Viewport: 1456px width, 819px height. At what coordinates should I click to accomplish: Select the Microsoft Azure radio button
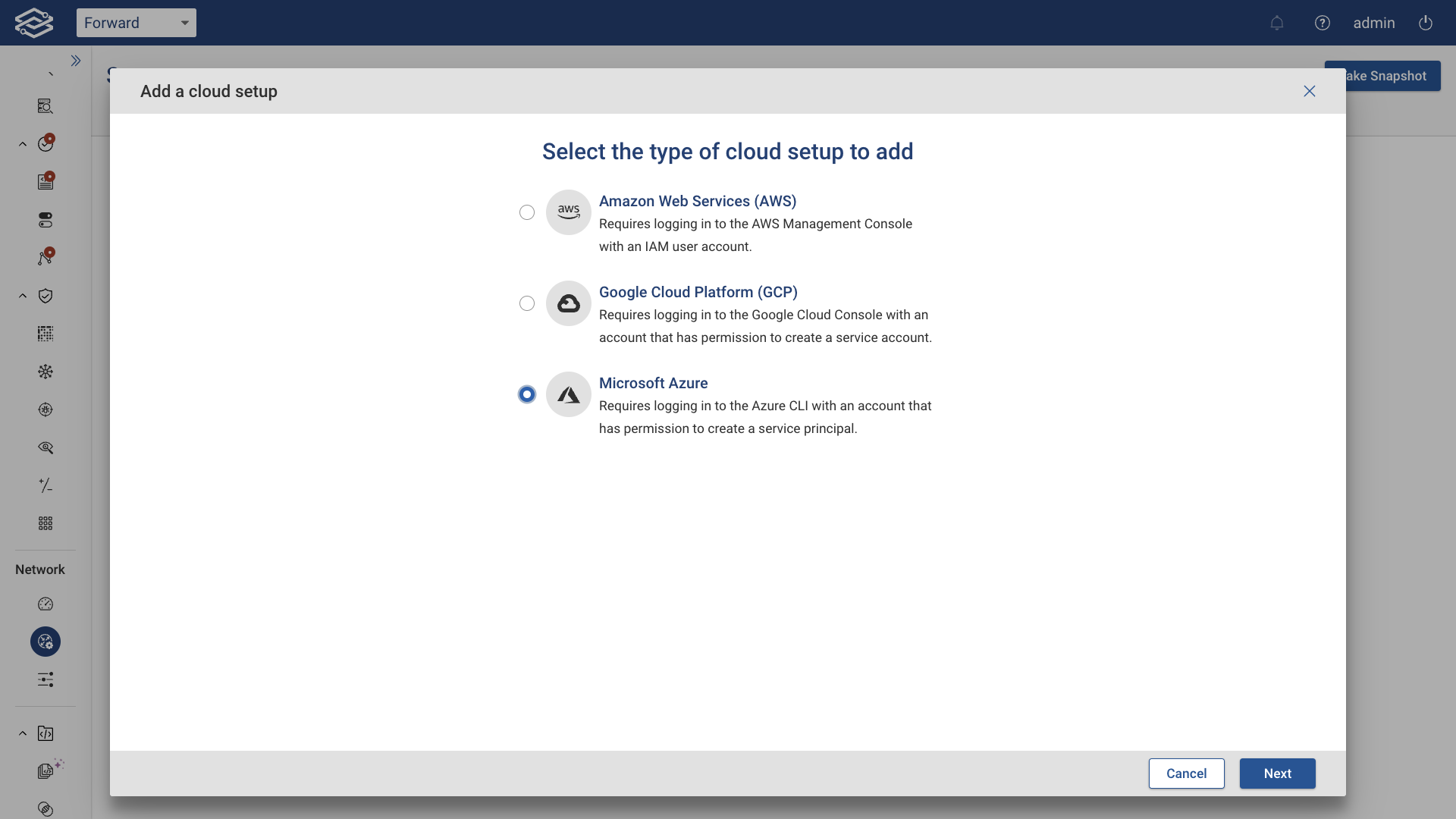pos(526,394)
